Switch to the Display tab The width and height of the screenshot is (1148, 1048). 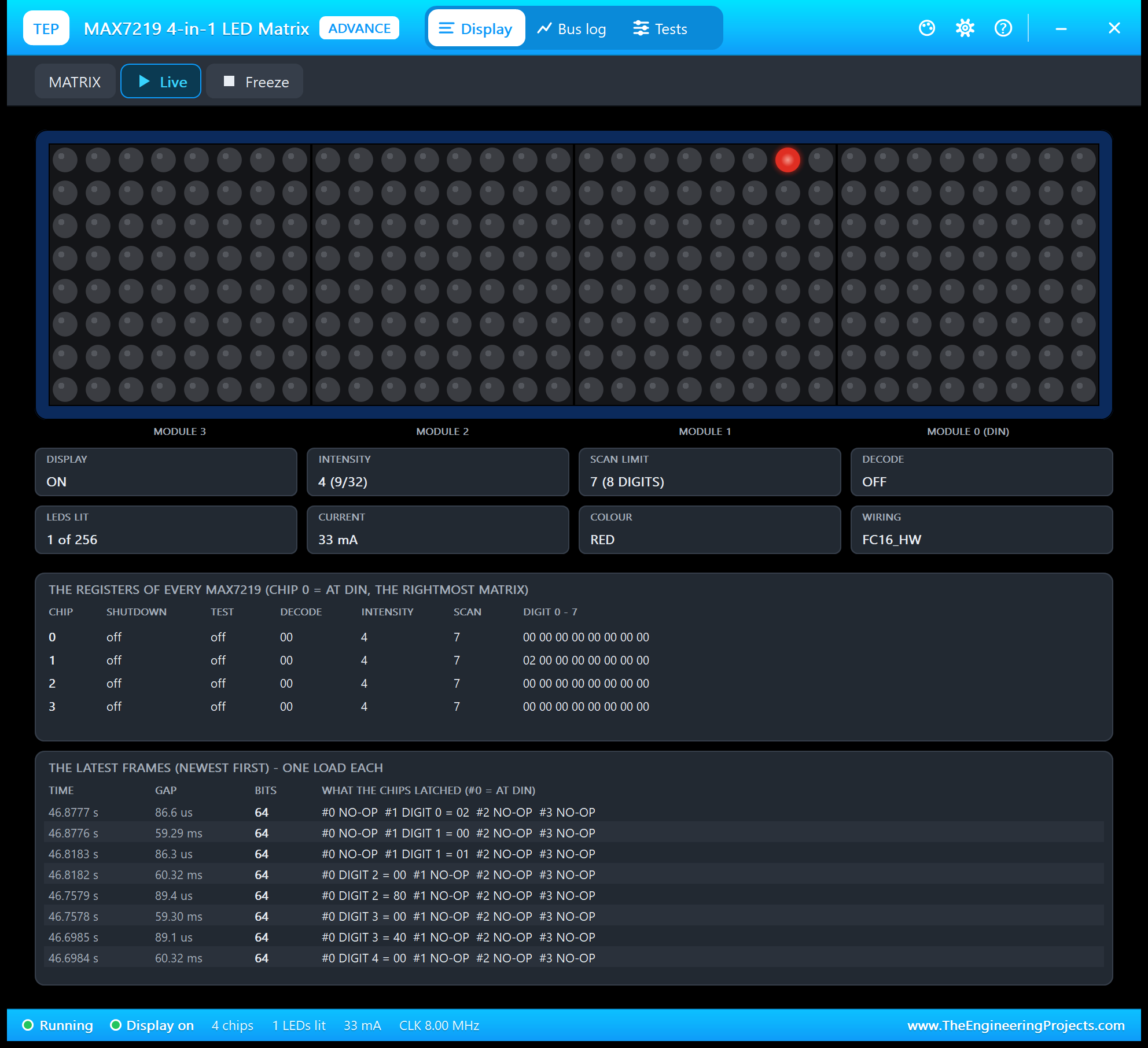(x=476, y=28)
